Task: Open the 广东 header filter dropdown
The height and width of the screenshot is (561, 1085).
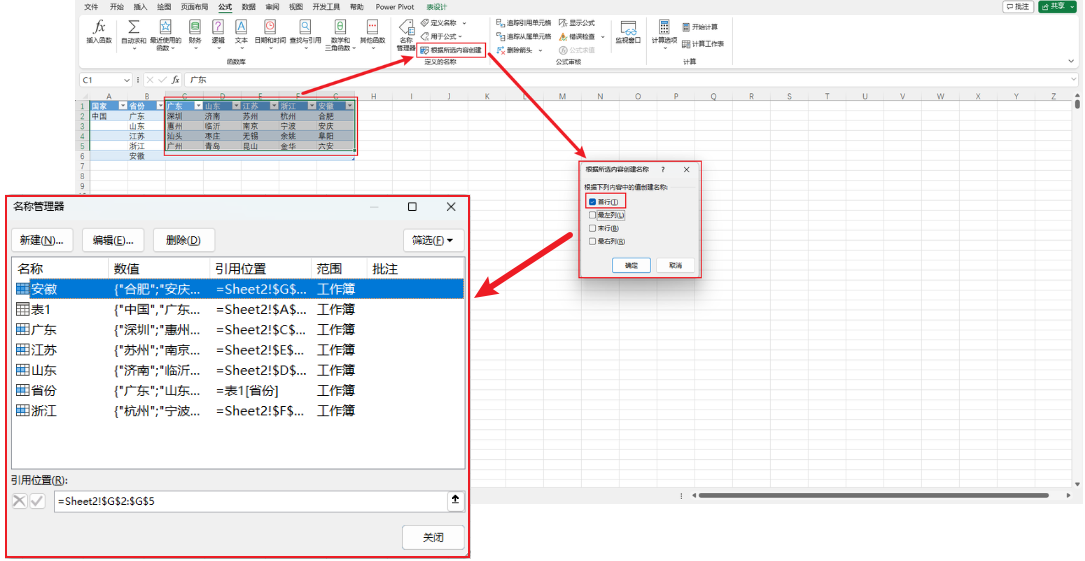Action: tap(199, 107)
